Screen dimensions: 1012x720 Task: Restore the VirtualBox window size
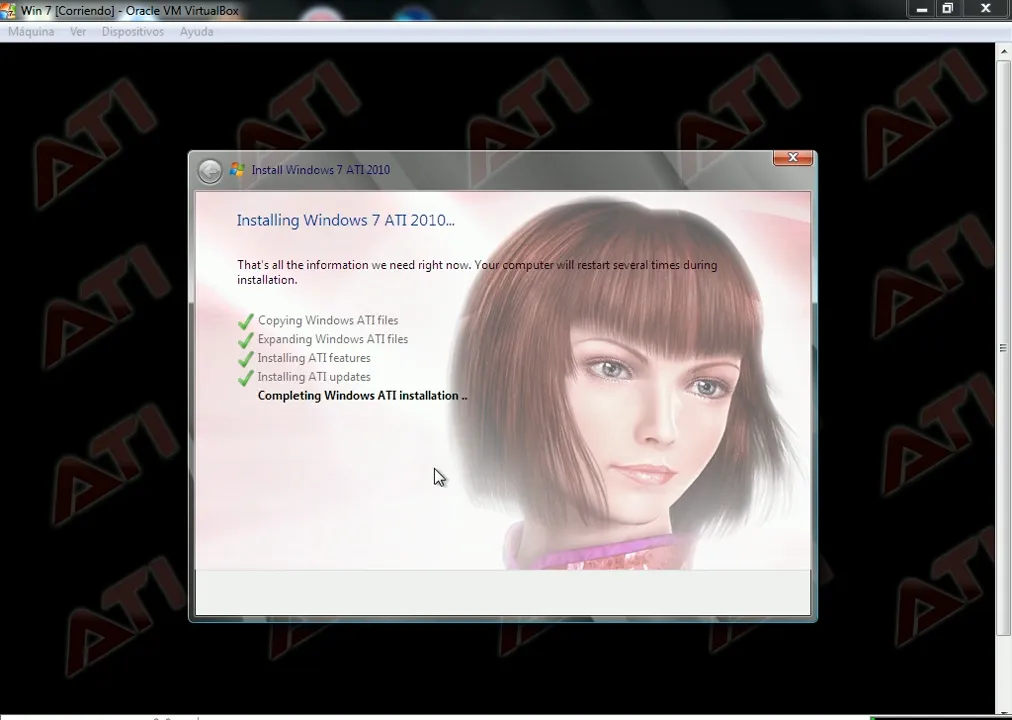tap(947, 9)
